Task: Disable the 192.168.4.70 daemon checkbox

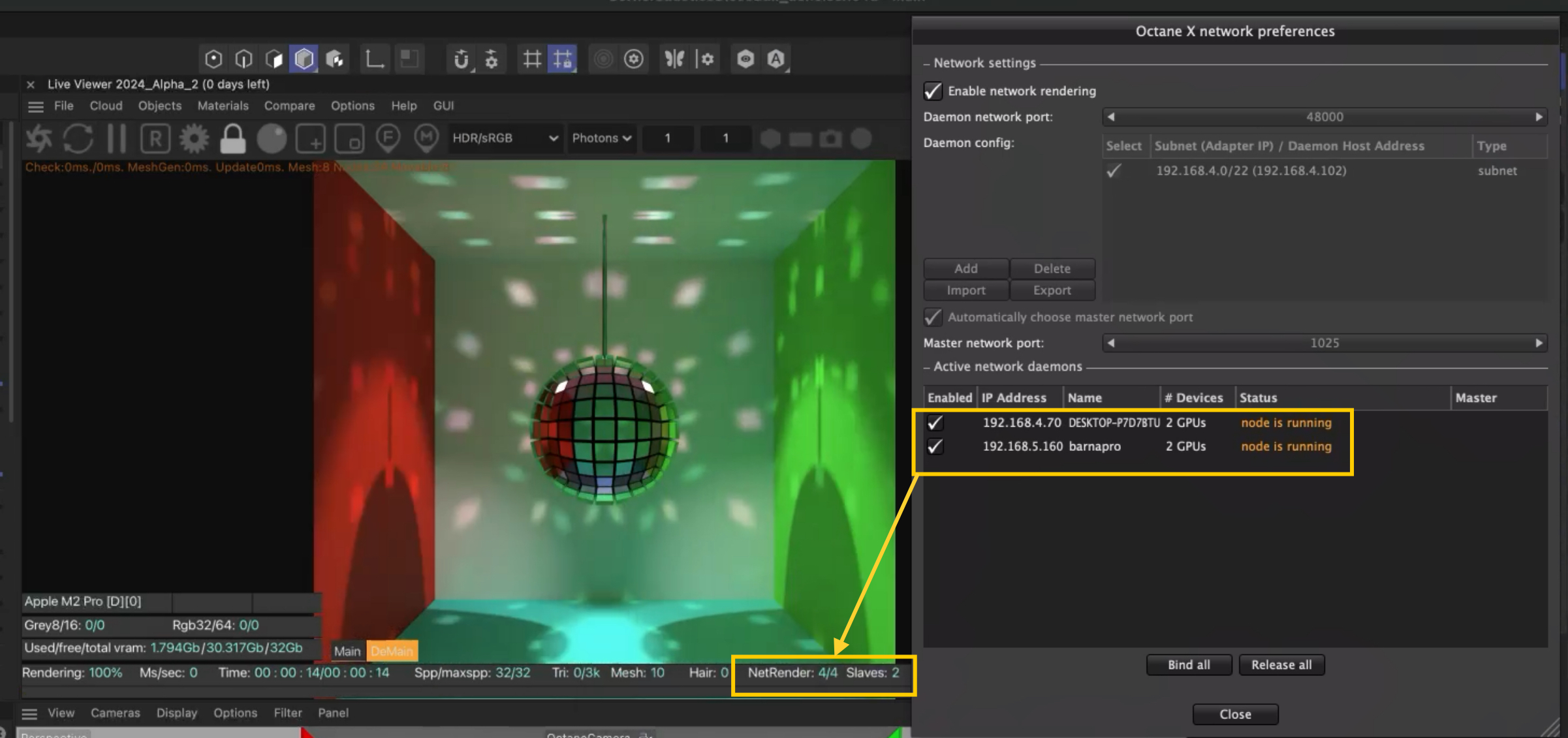Action: pyautogui.click(x=935, y=423)
